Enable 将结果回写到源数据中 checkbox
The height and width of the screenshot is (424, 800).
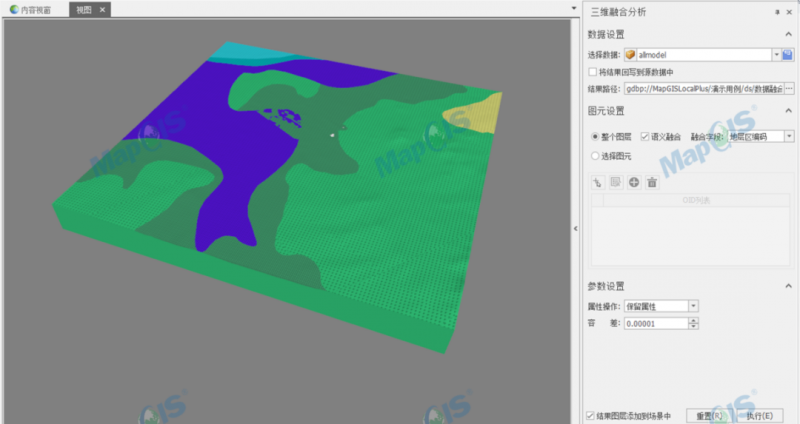pos(592,72)
